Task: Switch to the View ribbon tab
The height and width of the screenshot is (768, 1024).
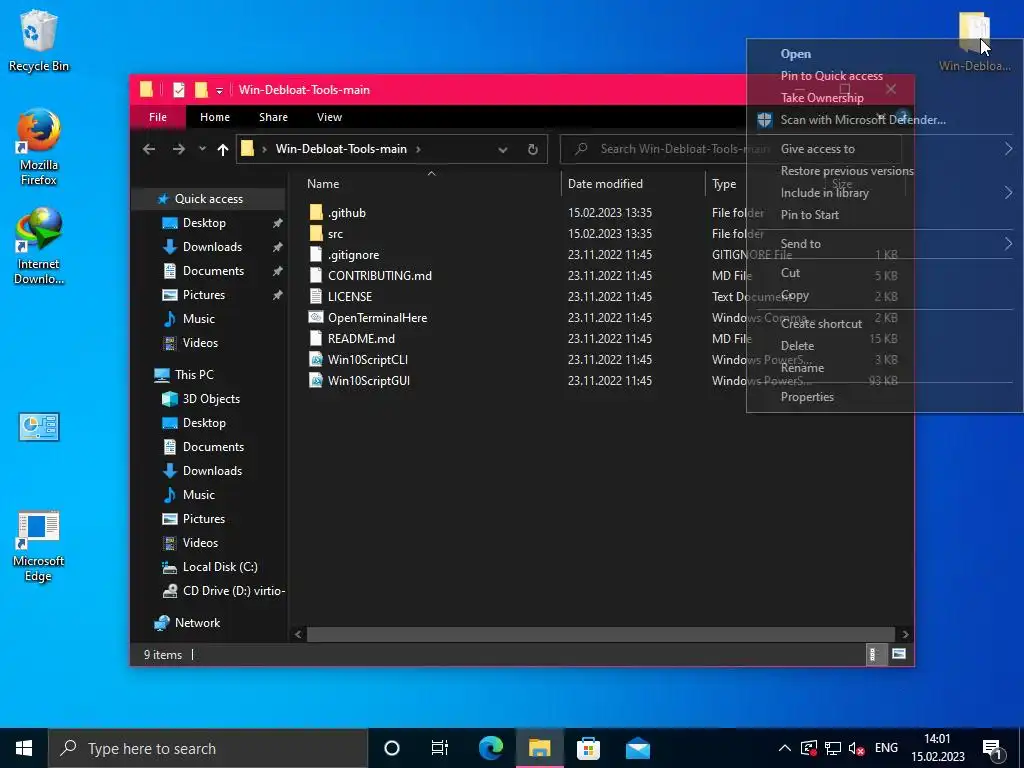Action: tap(329, 117)
